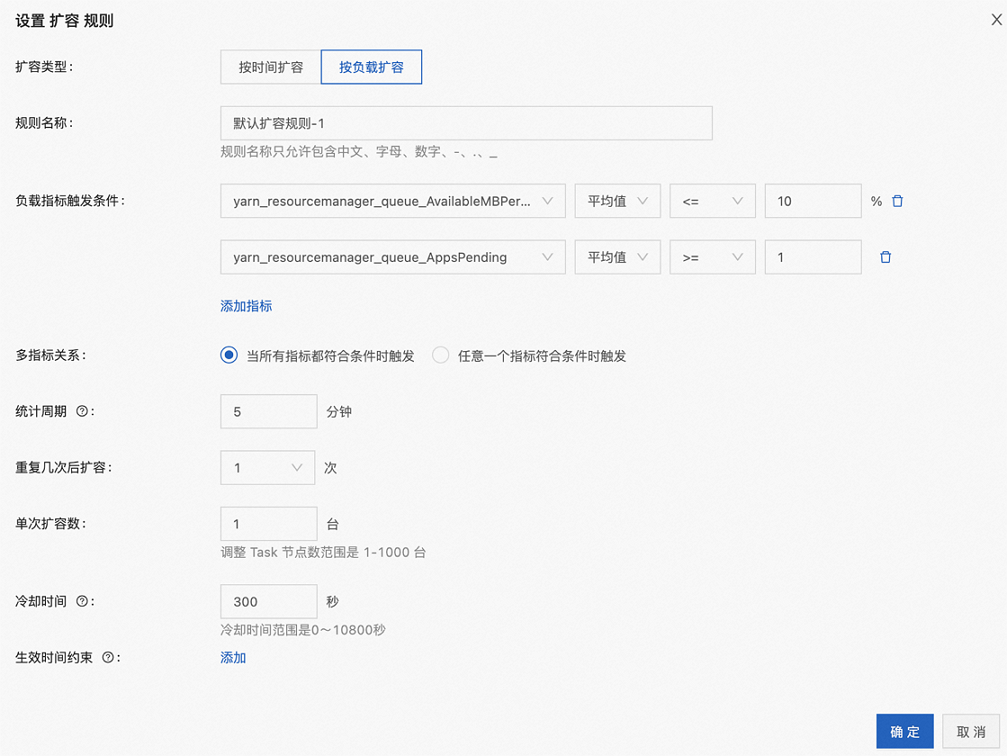Select the 当所有指标都符合条件时触发 radio button

coord(228,355)
